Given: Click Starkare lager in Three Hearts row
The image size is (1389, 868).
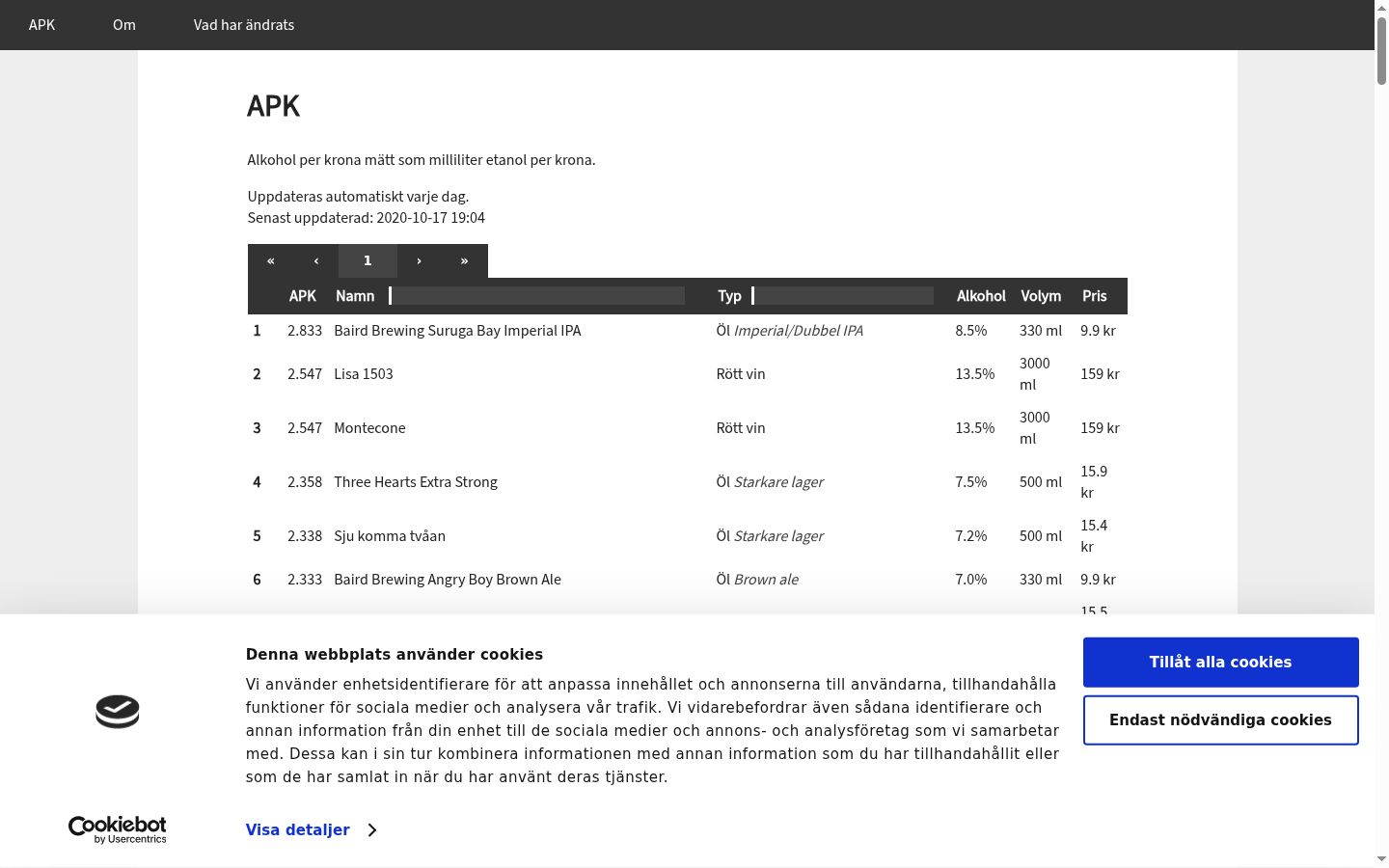Looking at the screenshot, I should [x=778, y=482].
